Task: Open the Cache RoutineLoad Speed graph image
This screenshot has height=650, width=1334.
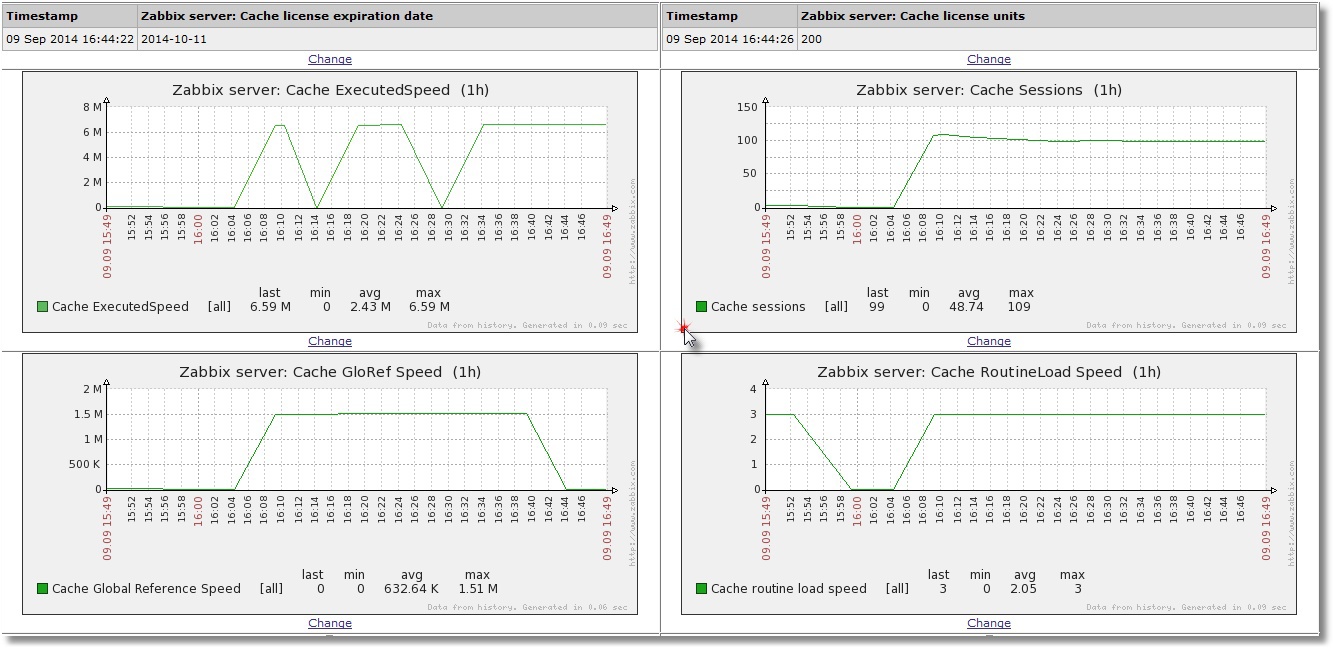Action: (x=989, y=483)
